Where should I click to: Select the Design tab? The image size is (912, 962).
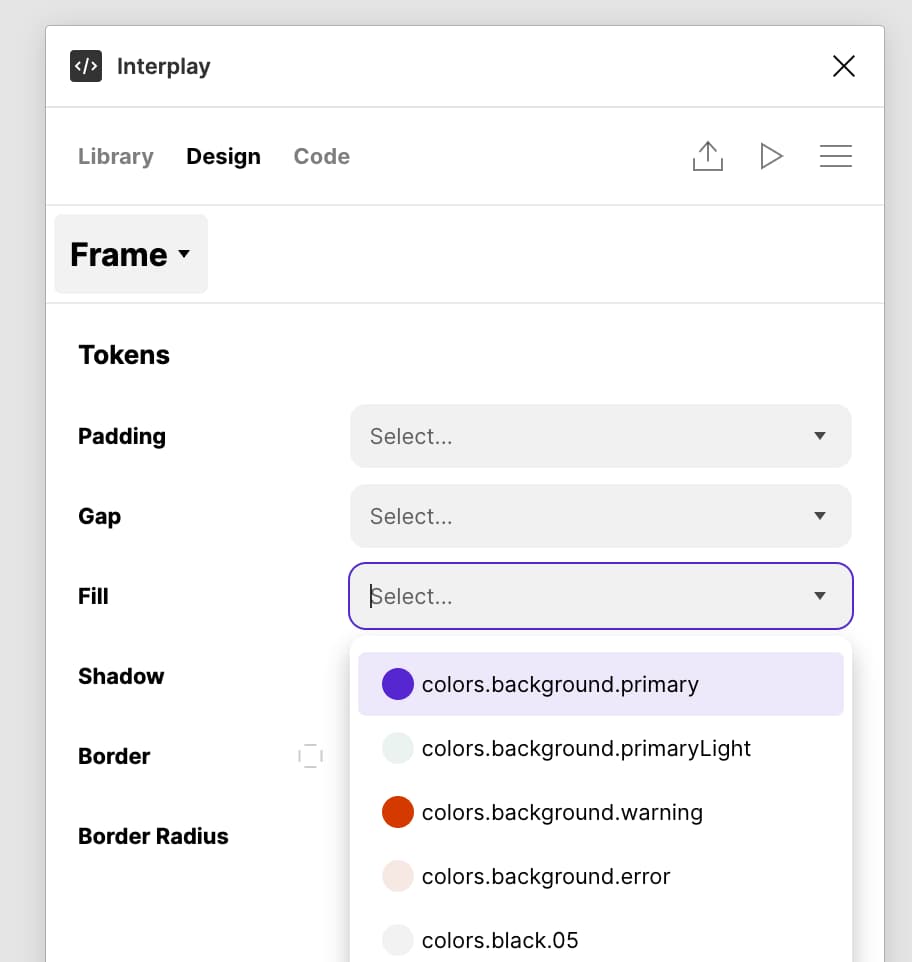(223, 156)
